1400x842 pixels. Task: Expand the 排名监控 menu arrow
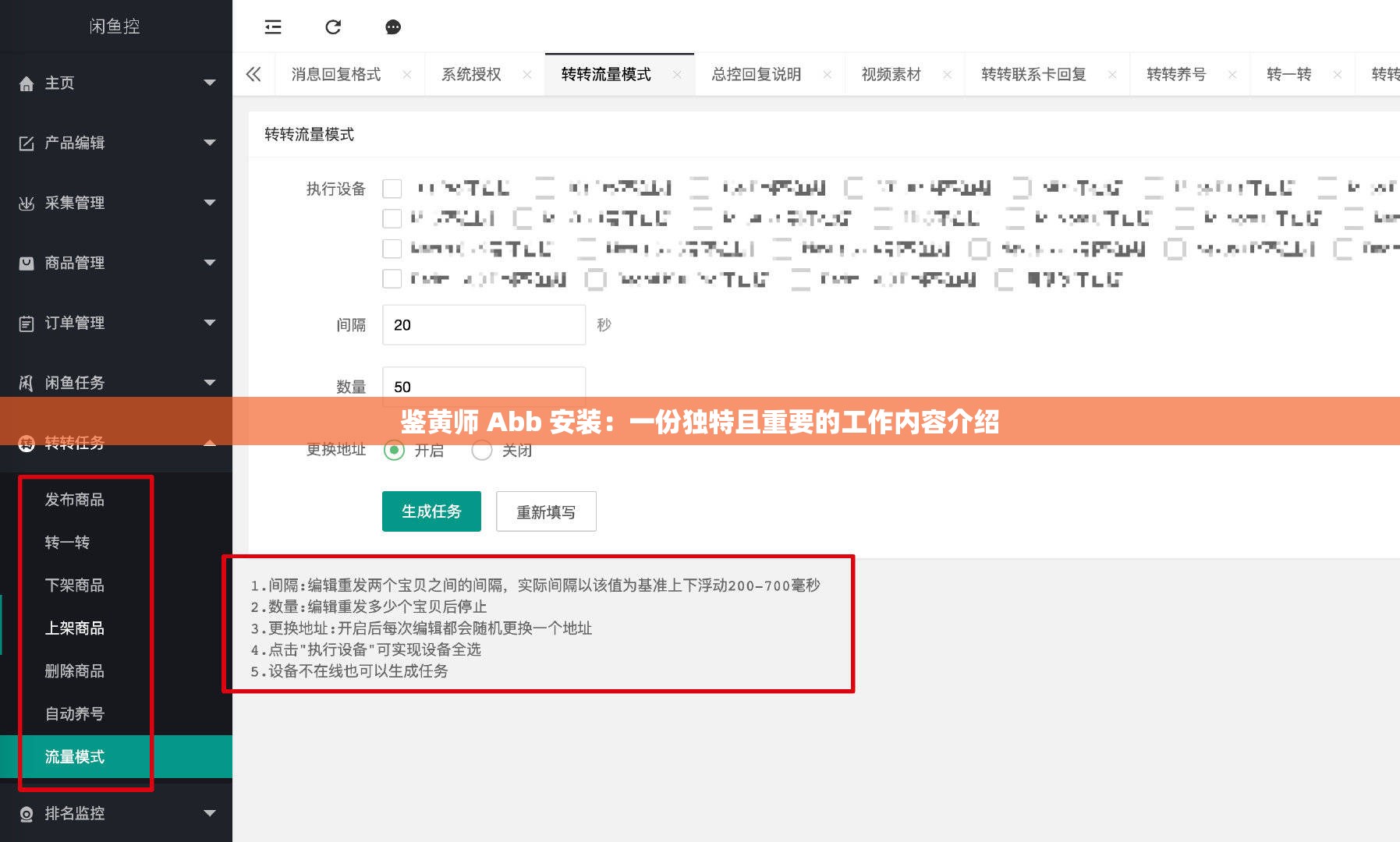[210, 813]
